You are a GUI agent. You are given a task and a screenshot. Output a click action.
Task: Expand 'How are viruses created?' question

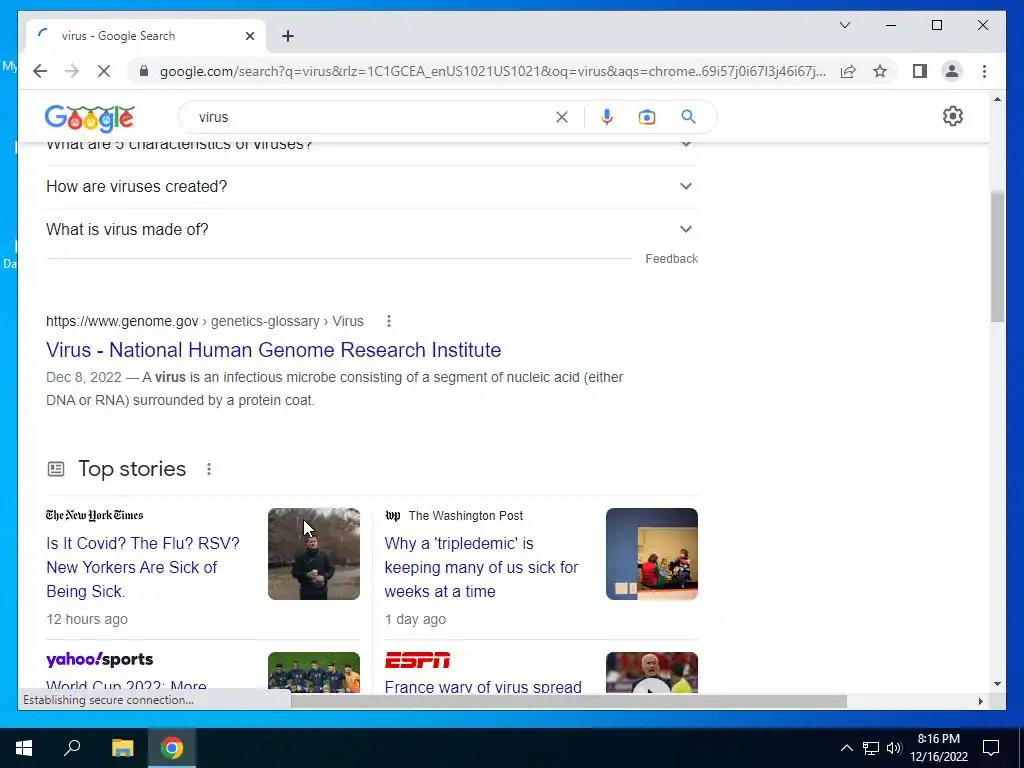pyautogui.click(x=372, y=187)
